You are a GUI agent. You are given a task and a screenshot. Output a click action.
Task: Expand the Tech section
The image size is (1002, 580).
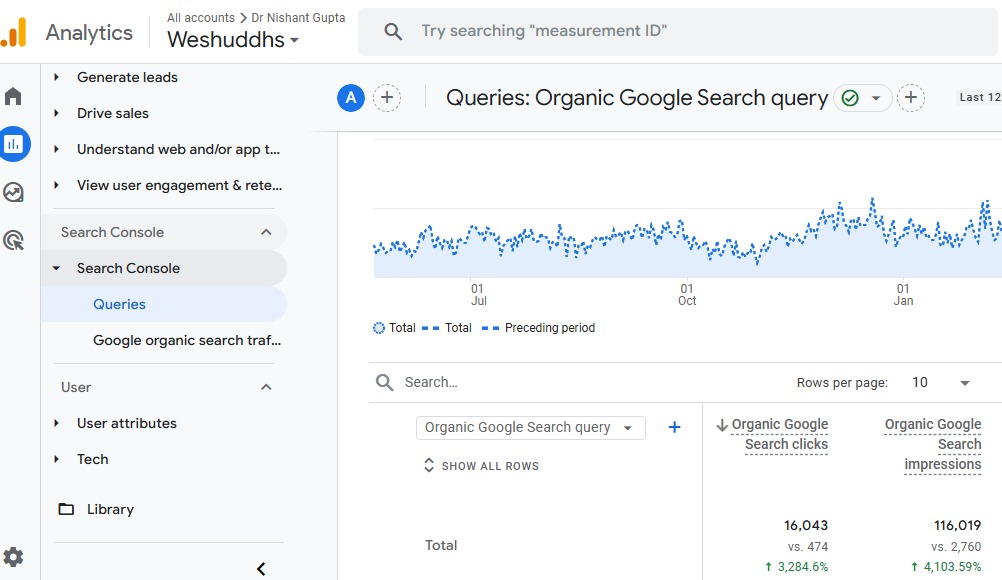pos(56,459)
